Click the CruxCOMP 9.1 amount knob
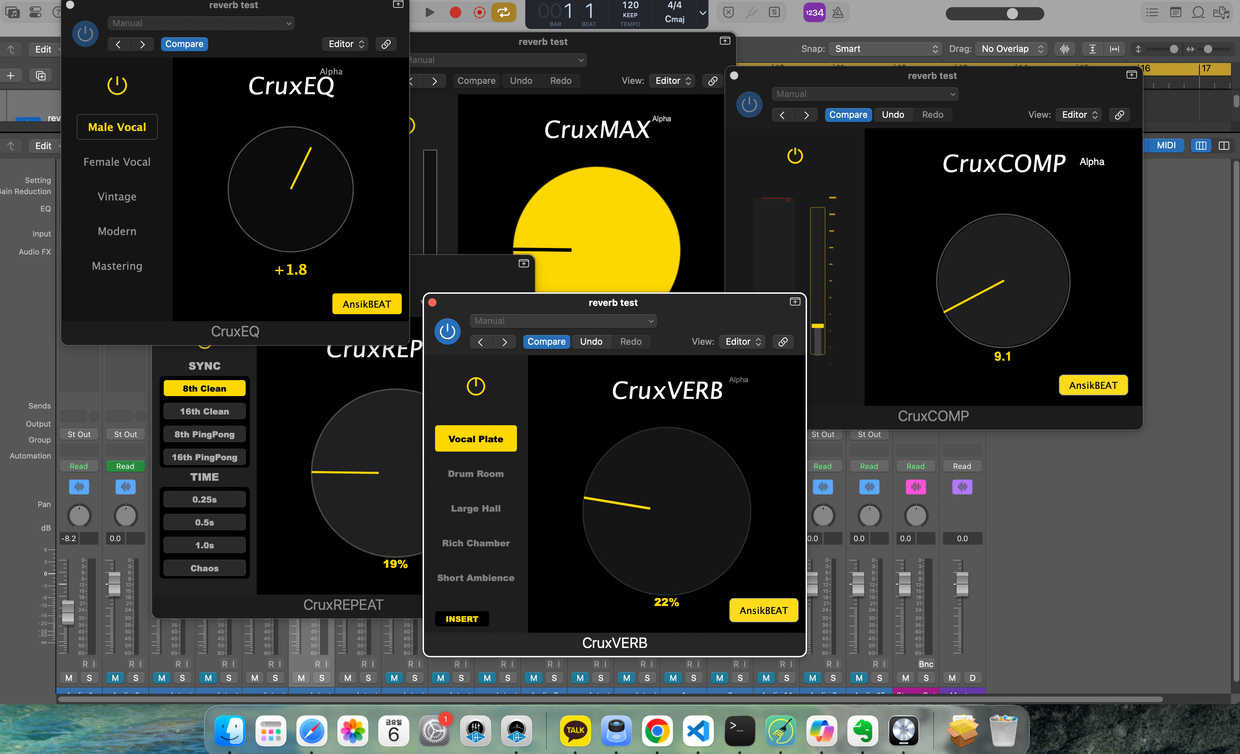Image resolution: width=1240 pixels, height=754 pixels. tap(1003, 280)
